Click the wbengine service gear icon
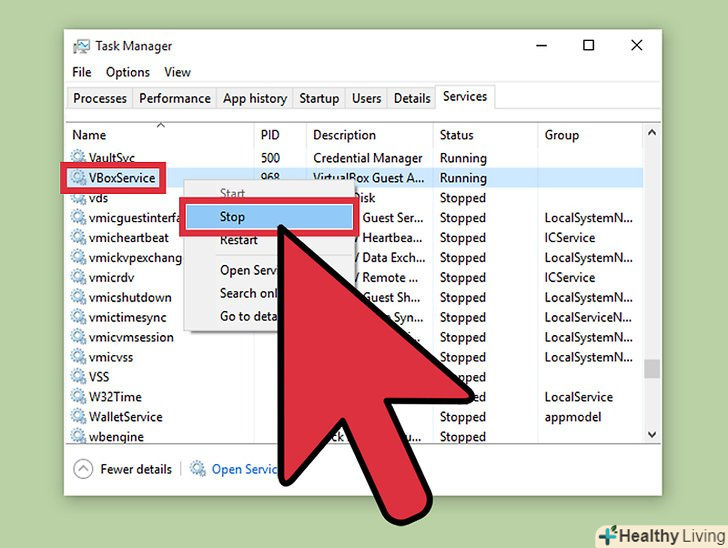728x548 pixels. click(x=79, y=437)
